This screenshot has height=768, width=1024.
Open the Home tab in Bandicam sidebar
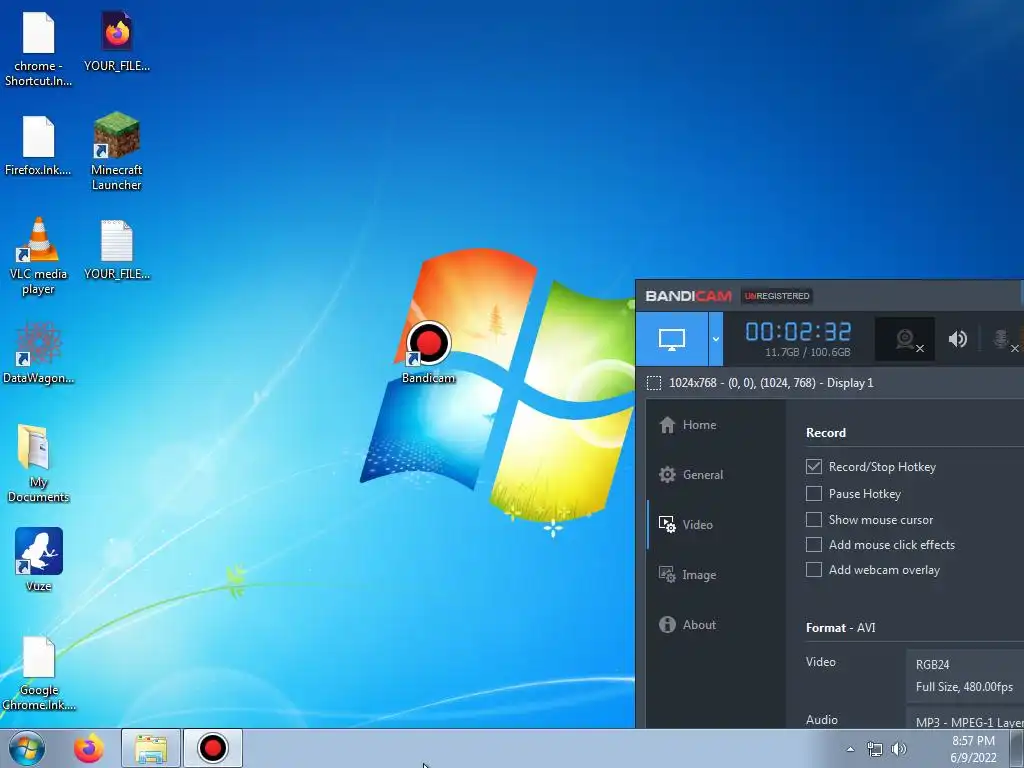pos(688,425)
